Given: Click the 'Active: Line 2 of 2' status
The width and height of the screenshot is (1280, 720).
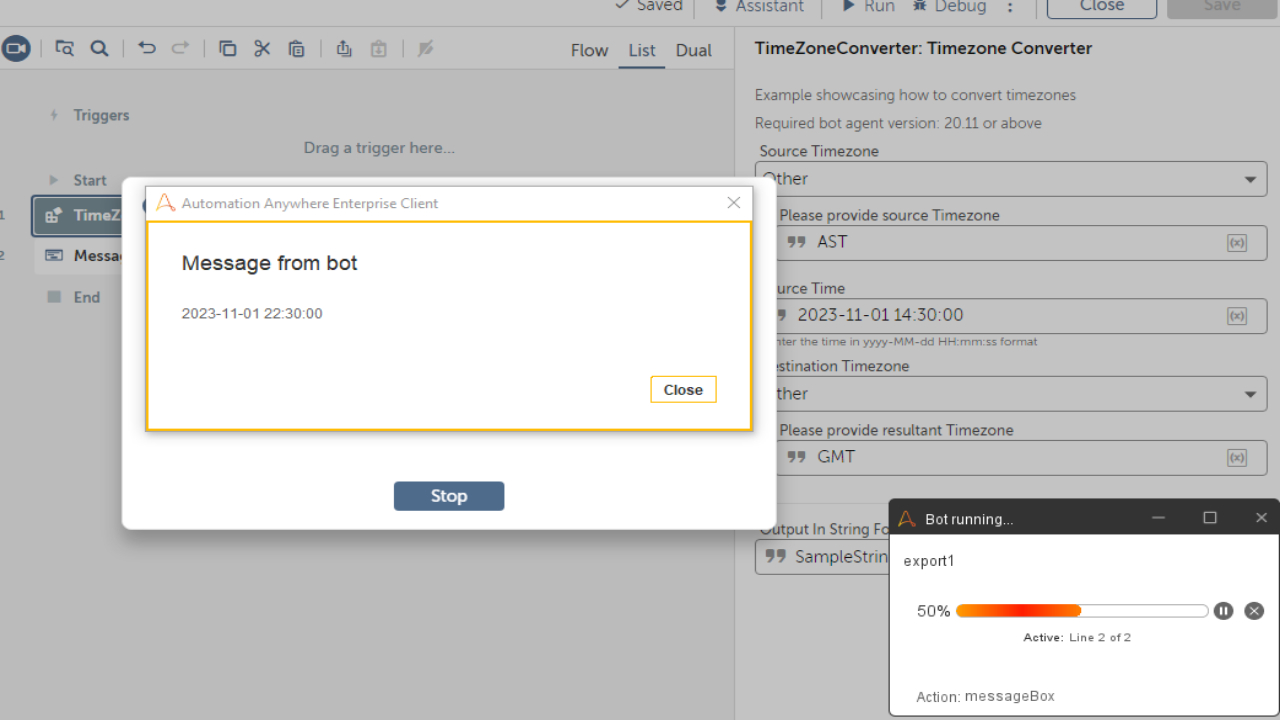Looking at the screenshot, I should (x=1077, y=637).
